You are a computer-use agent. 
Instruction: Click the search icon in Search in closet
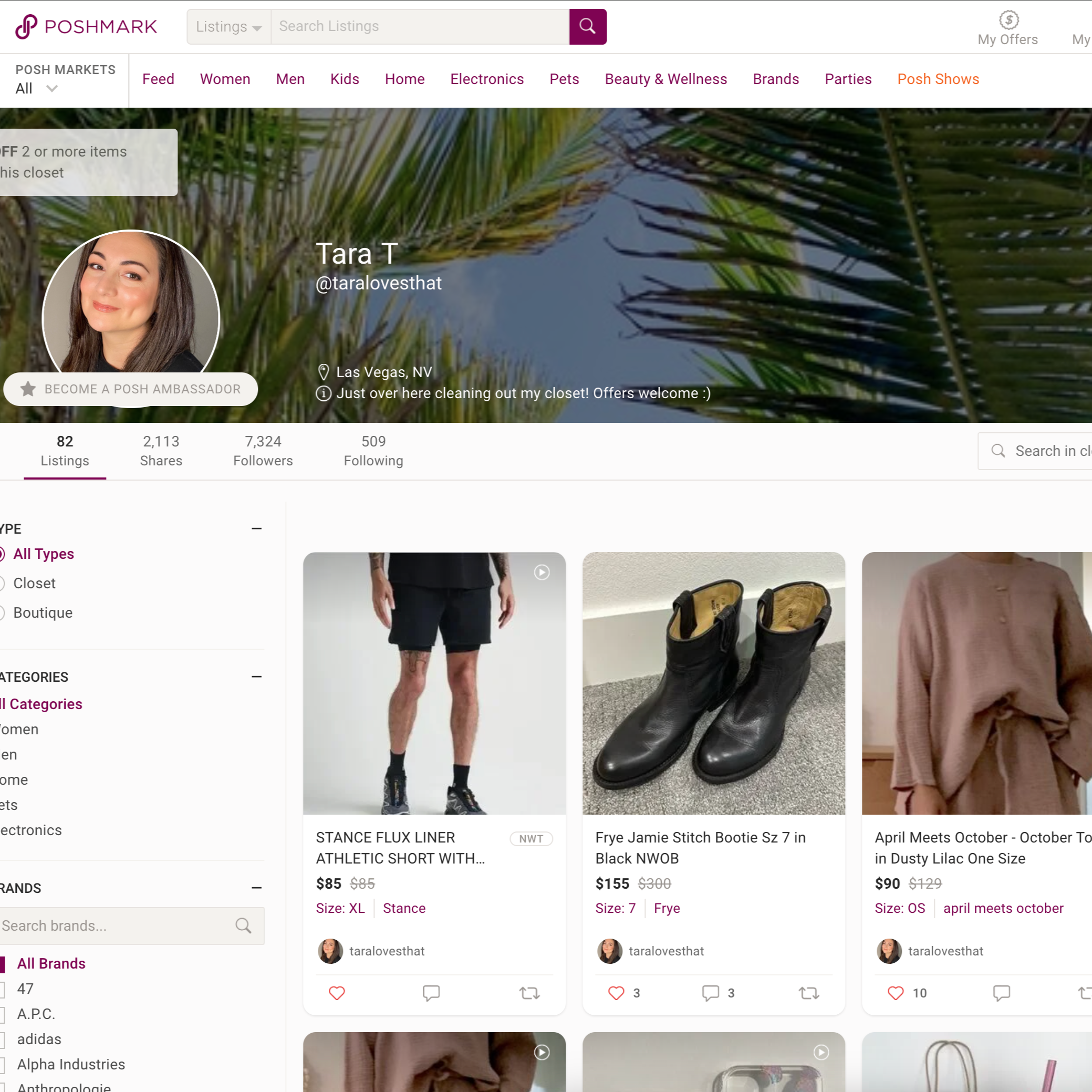(997, 451)
